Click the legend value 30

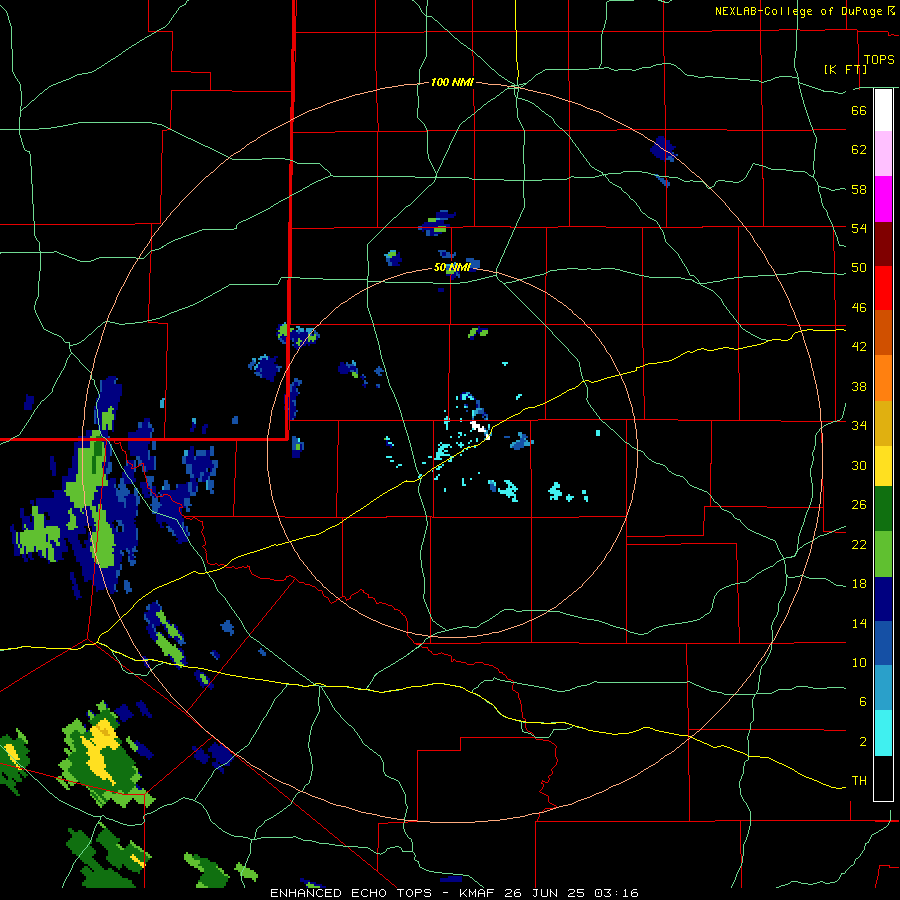859,465
